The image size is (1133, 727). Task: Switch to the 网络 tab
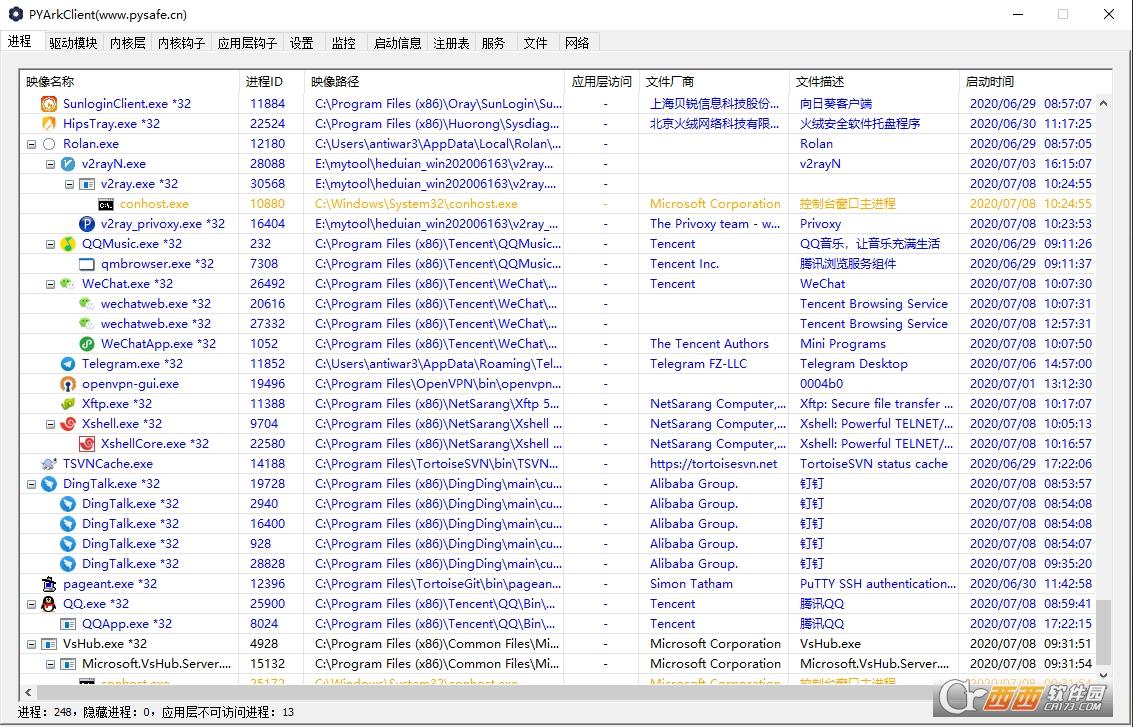pos(577,43)
